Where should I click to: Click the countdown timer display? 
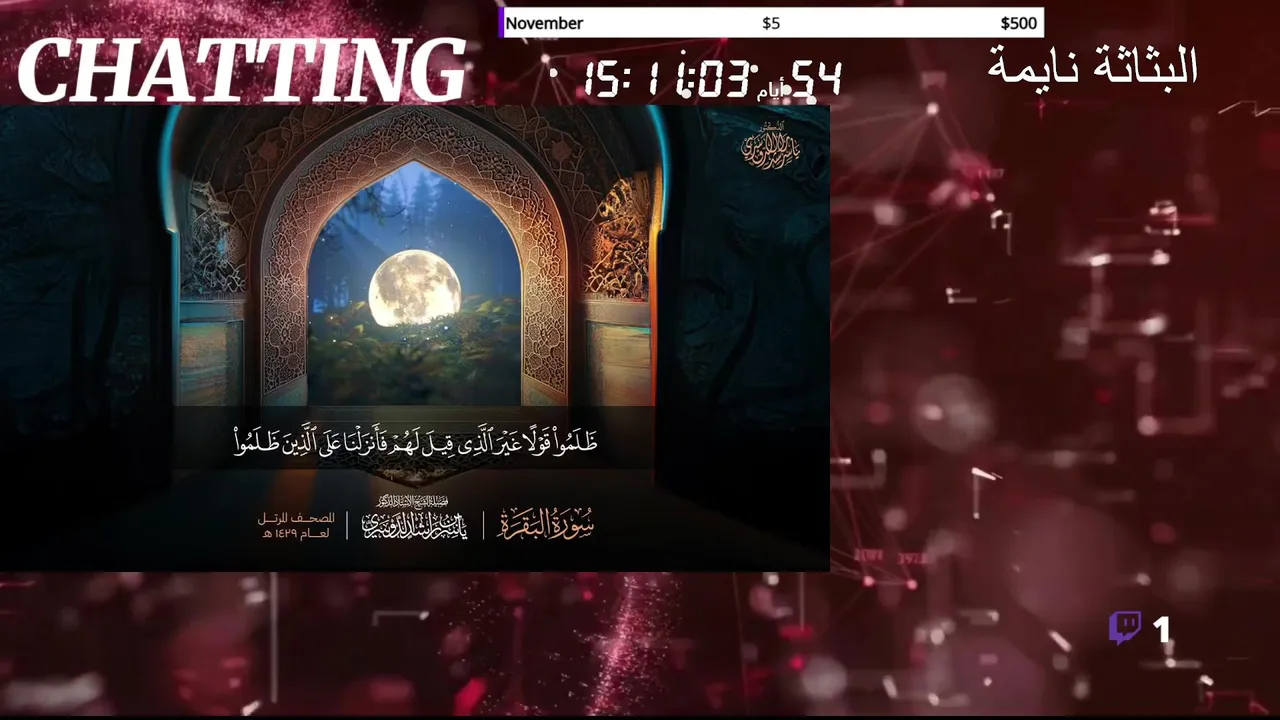[x=713, y=78]
